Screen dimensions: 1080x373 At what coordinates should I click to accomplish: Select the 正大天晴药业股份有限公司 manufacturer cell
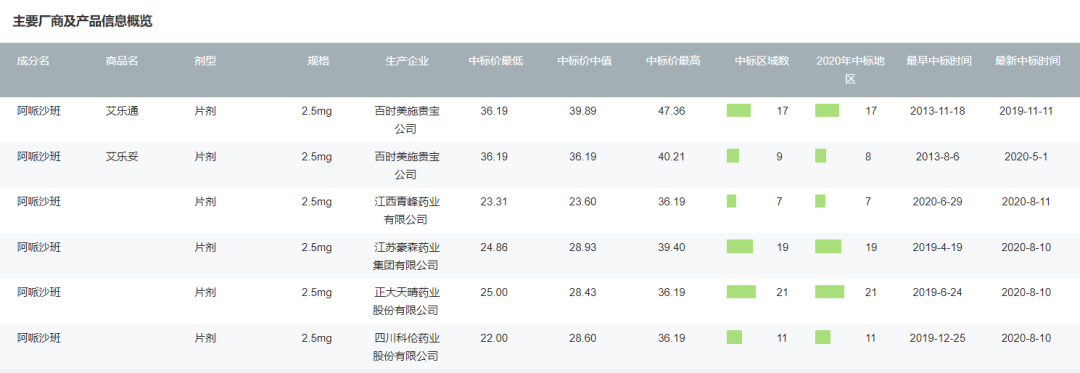(x=406, y=301)
